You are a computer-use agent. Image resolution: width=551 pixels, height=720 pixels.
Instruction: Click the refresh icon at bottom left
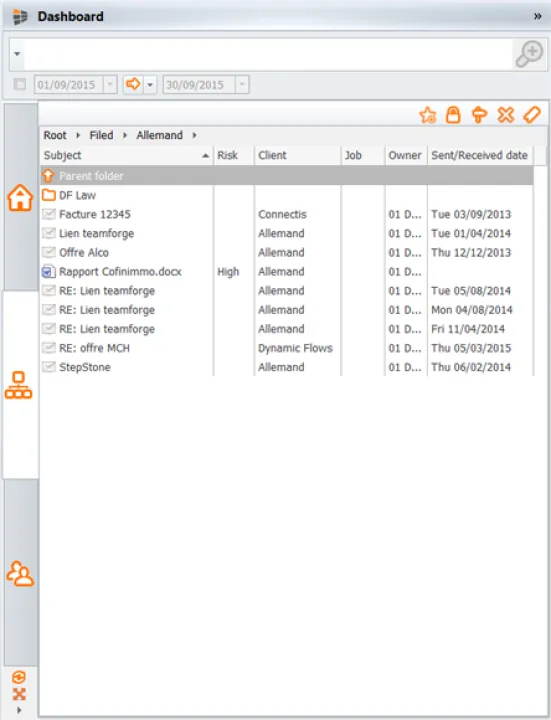tap(19, 677)
